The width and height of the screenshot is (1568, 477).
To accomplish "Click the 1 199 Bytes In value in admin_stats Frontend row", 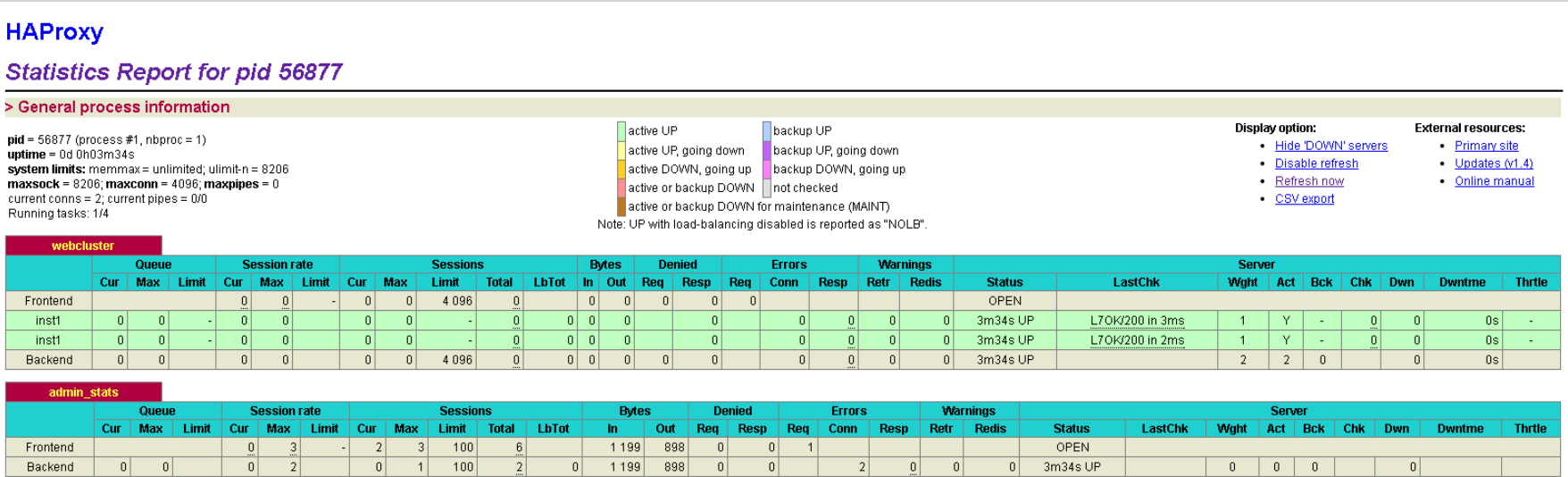I will [x=625, y=448].
